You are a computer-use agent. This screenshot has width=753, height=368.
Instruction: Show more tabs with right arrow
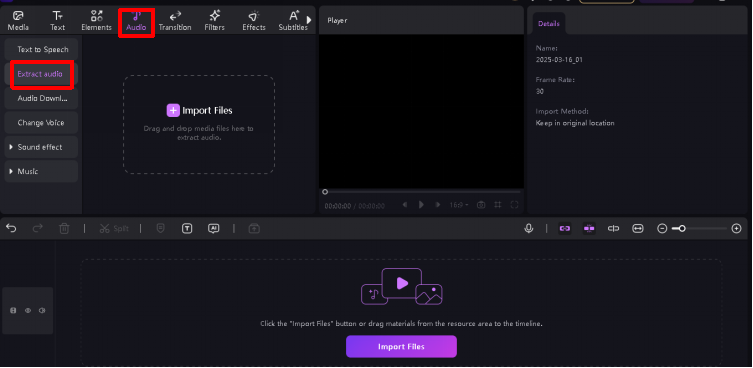coord(309,20)
